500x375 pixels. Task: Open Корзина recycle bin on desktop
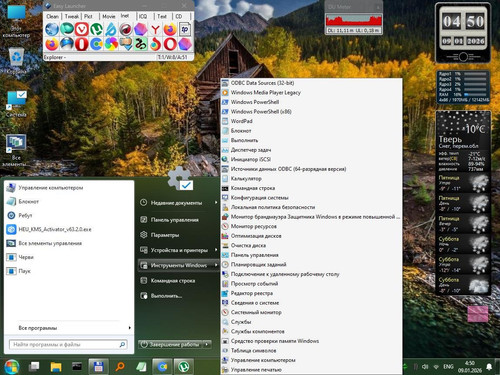[16, 61]
